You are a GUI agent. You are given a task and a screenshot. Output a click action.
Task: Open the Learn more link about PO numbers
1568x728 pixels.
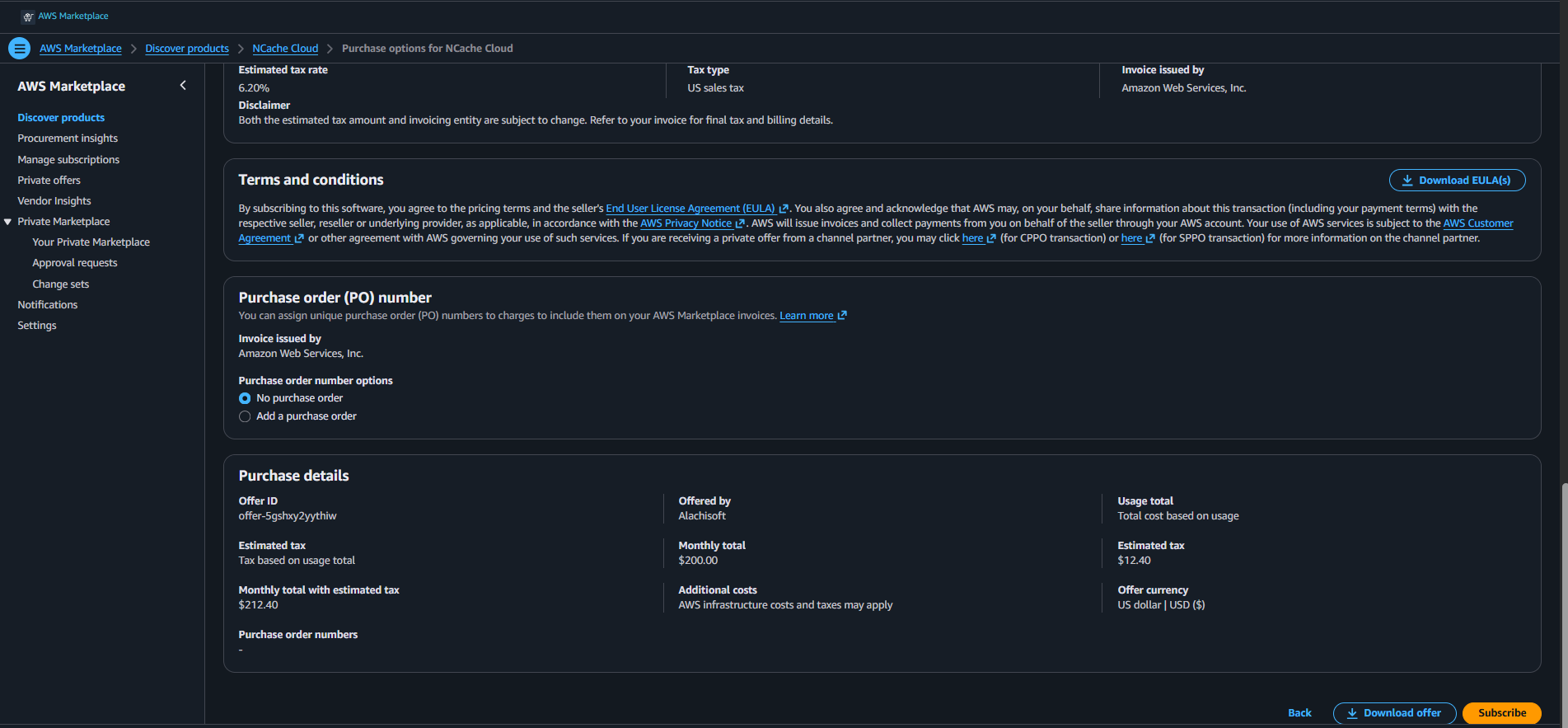click(x=813, y=316)
